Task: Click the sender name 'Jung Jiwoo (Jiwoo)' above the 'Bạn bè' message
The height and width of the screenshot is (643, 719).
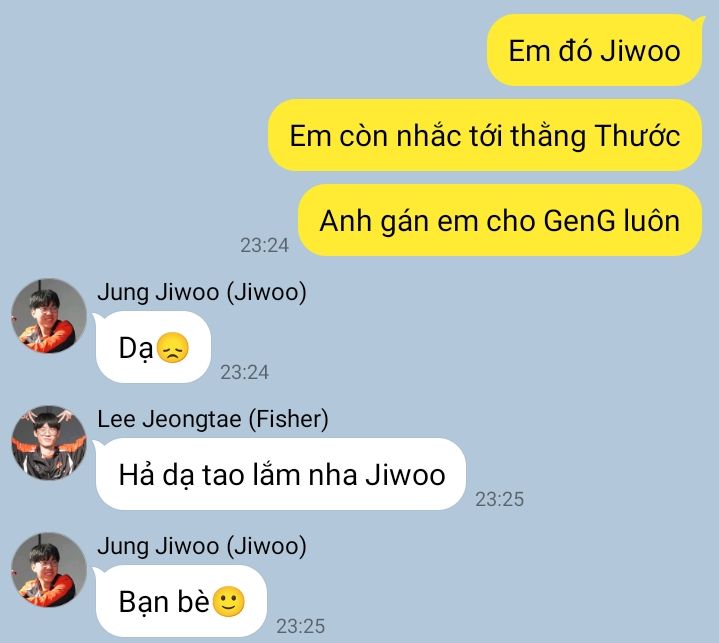Action: pyautogui.click(x=202, y=546)
